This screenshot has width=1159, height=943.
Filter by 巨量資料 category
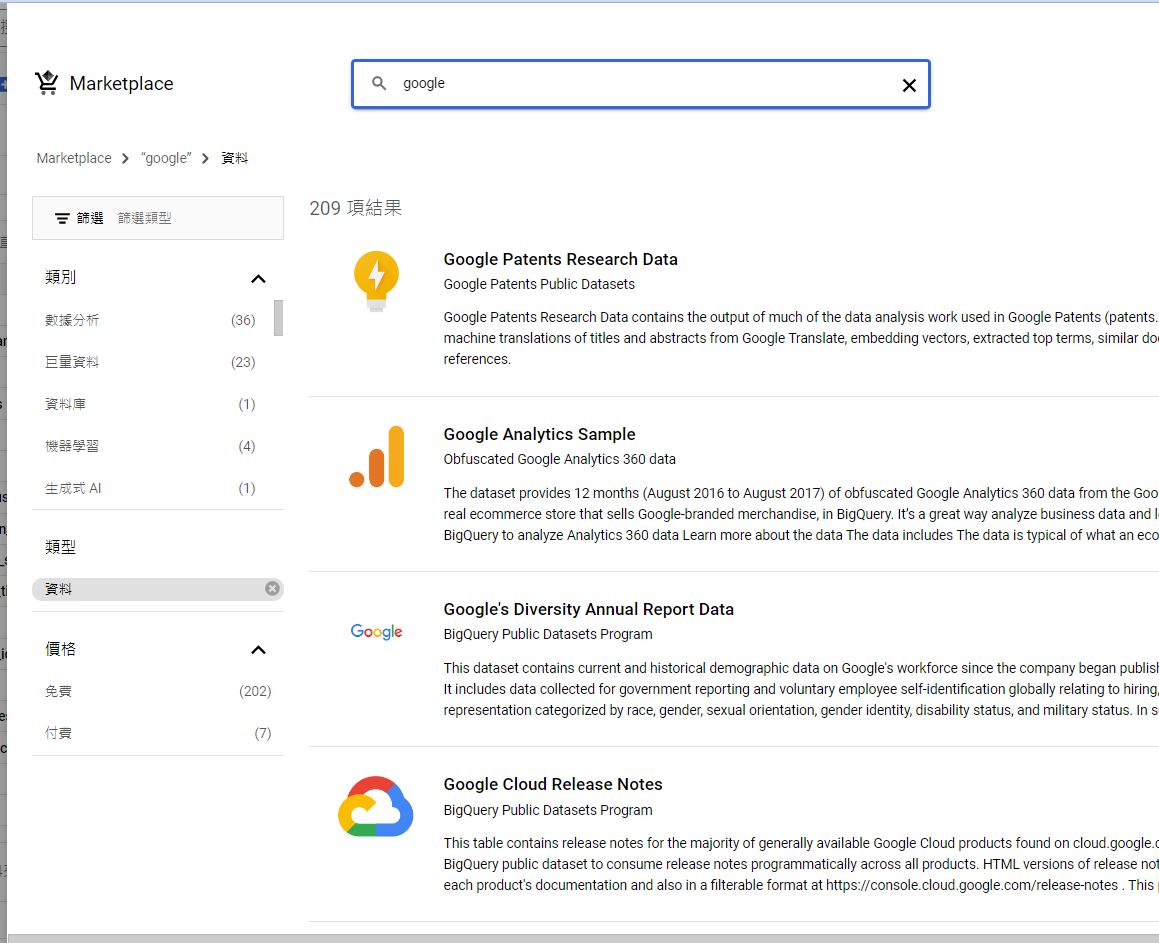tap(72, 362)
